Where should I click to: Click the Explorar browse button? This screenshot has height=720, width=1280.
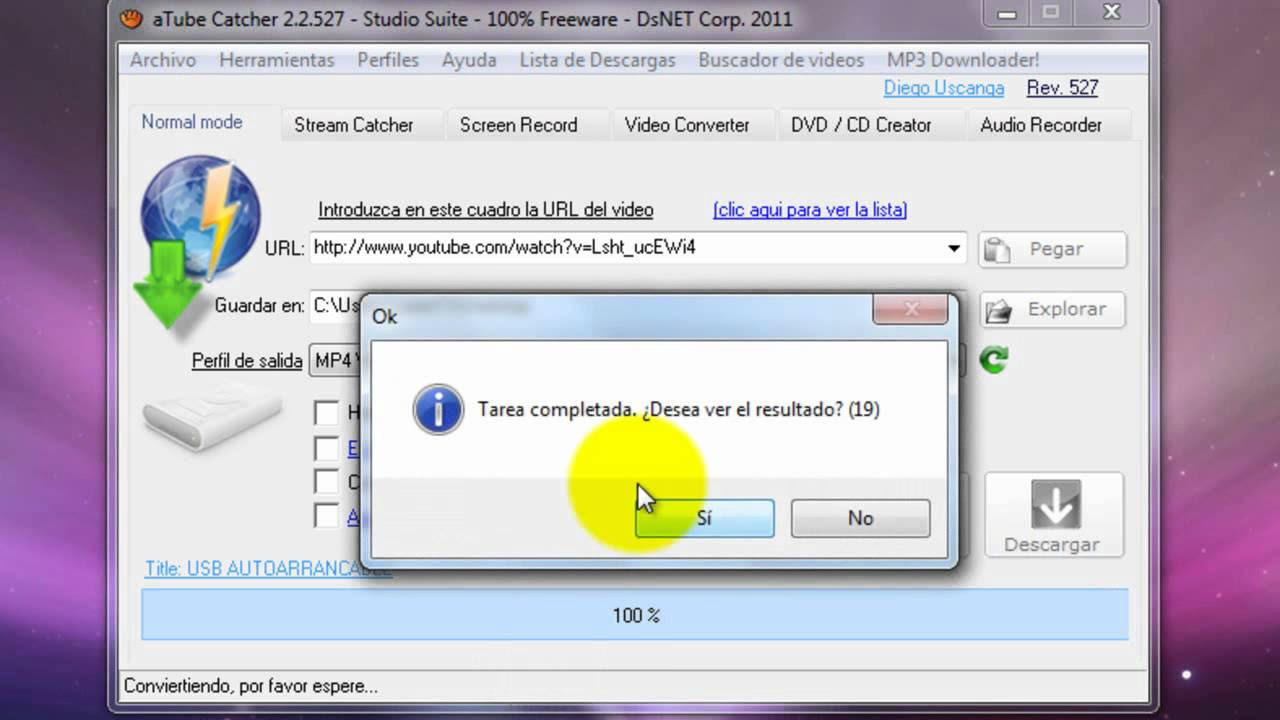(x=1052, y=309)
